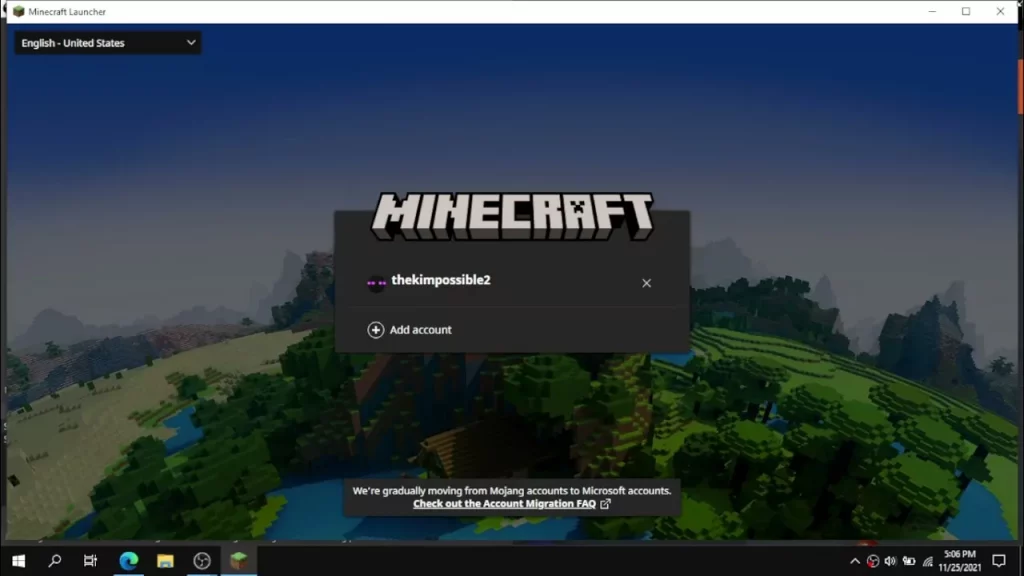Click the battery power tray icon
This screenshot has height=576, width=1024.
[909, 561]
